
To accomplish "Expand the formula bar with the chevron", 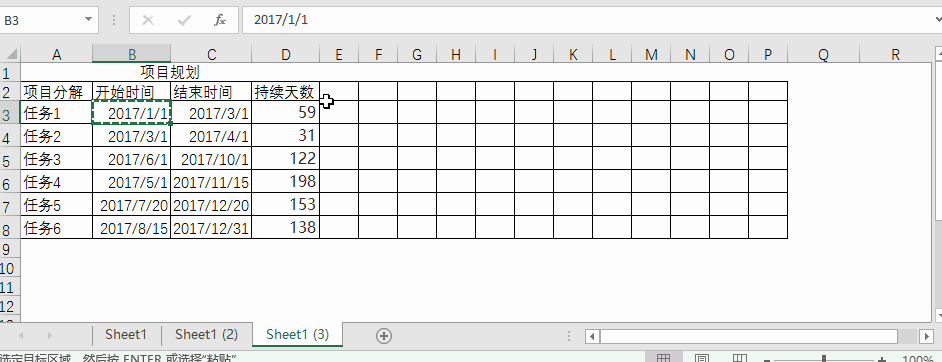I will coord(937,20).
